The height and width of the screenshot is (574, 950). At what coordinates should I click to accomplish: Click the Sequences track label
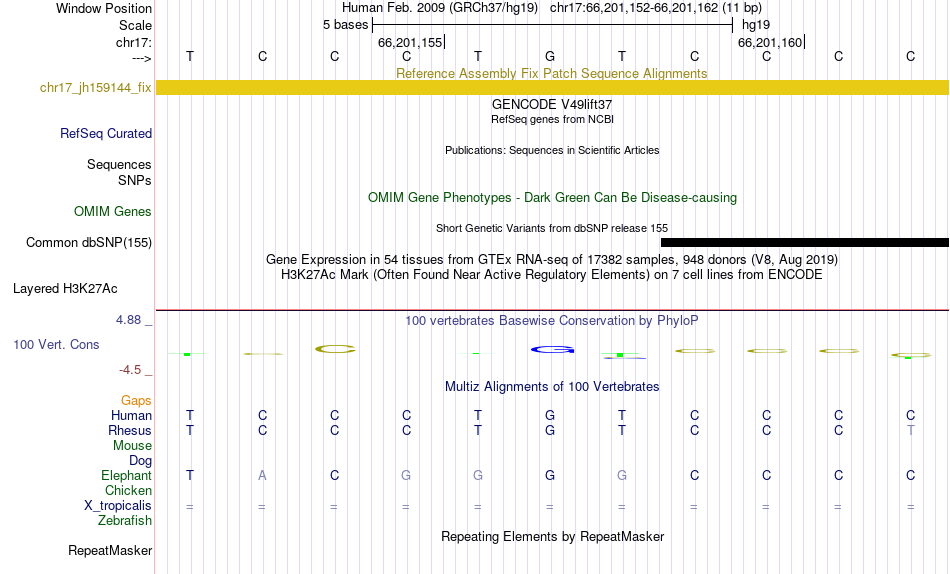(x=119, y=165)
